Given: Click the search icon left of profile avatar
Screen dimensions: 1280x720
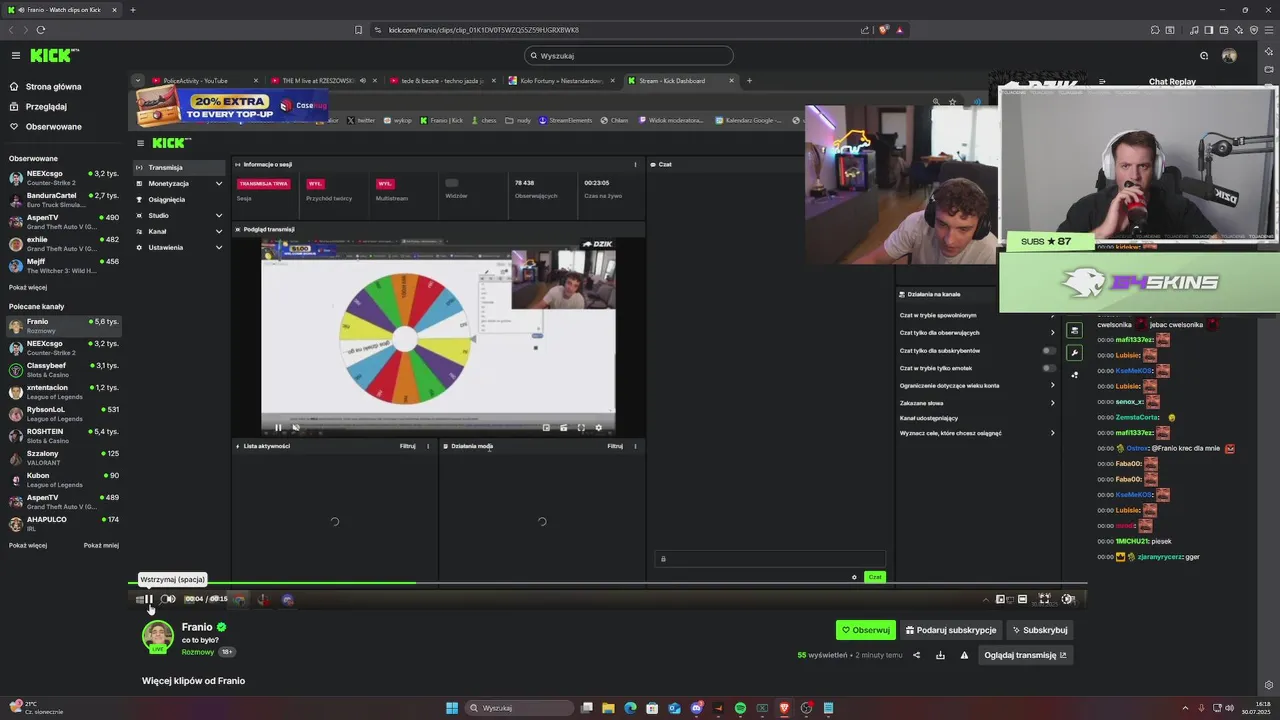Looking at the screenshot, I should click(x=1204, y=56).
